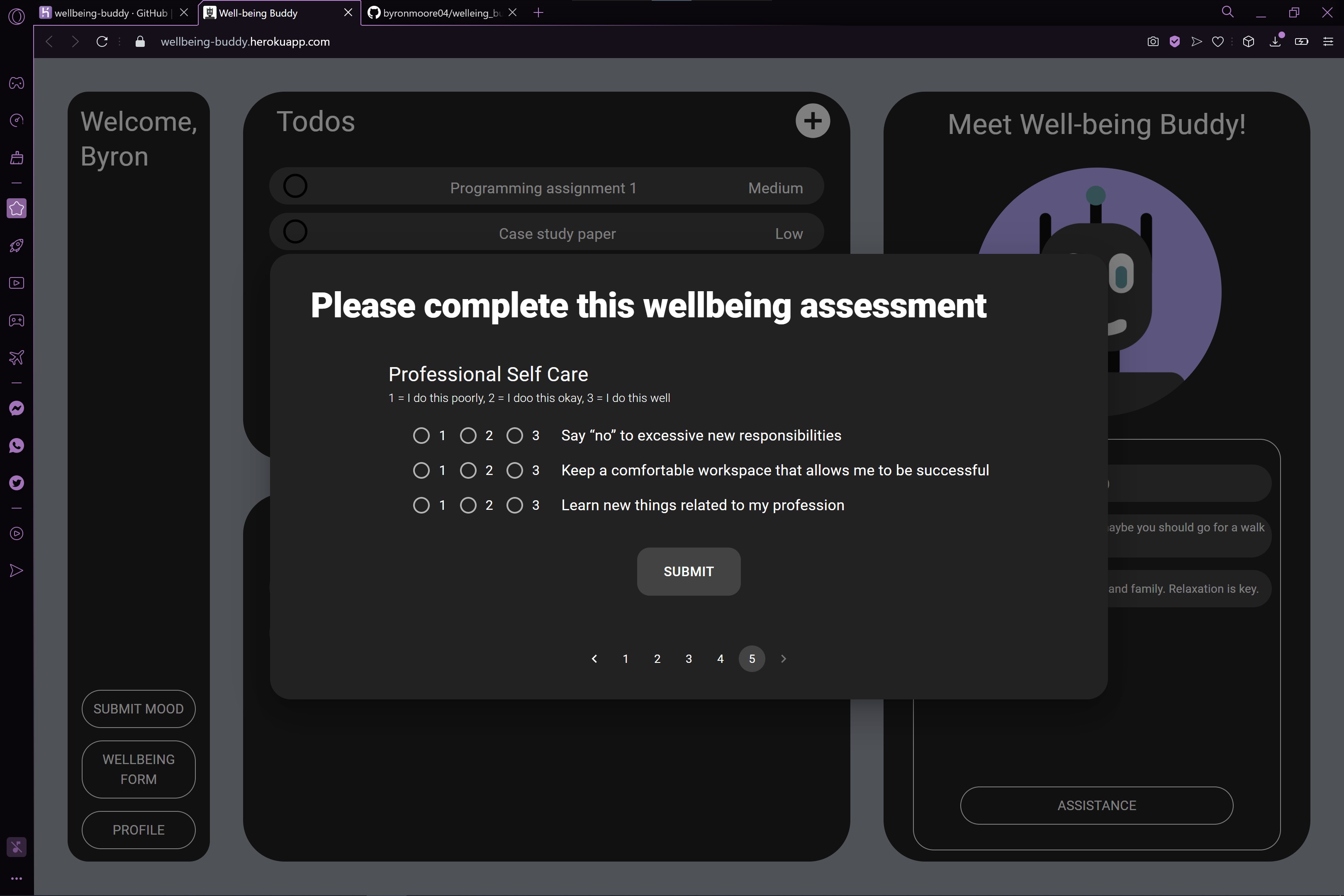Open Messenger in the browser sidebar
Image resolution: width=1344 pixels, height=896 pixels.
click(17, 409)
